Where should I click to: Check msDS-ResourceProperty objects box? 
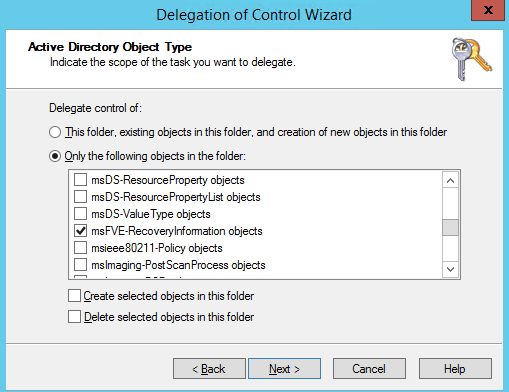pos(80,180)
